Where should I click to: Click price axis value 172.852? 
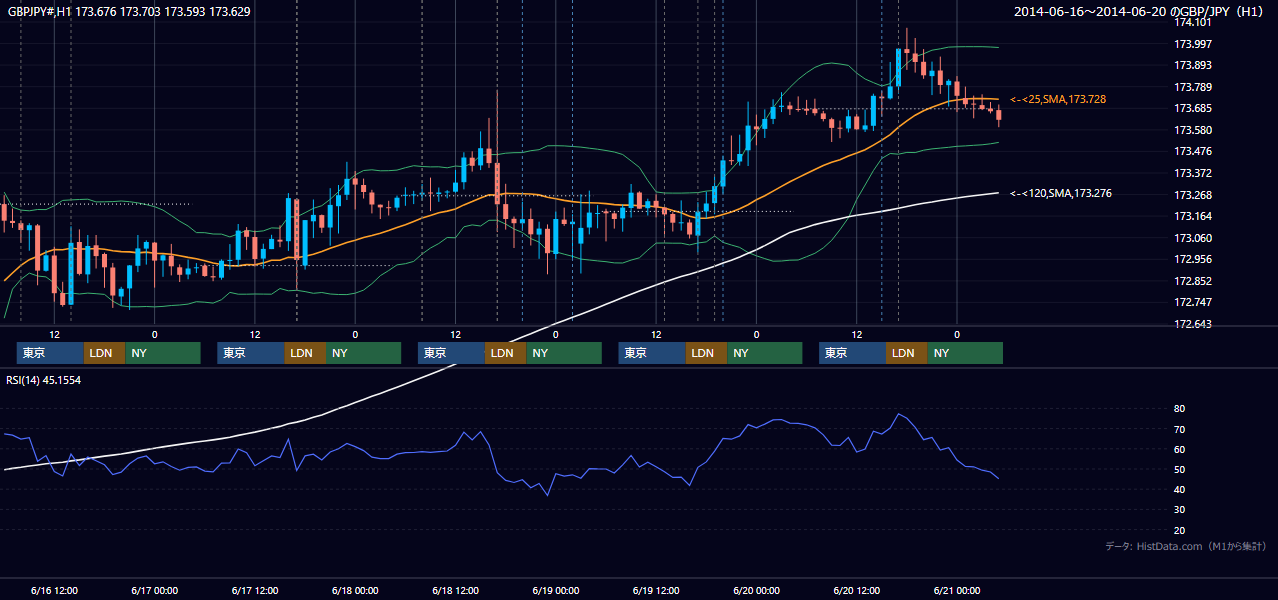(1192, 281)
